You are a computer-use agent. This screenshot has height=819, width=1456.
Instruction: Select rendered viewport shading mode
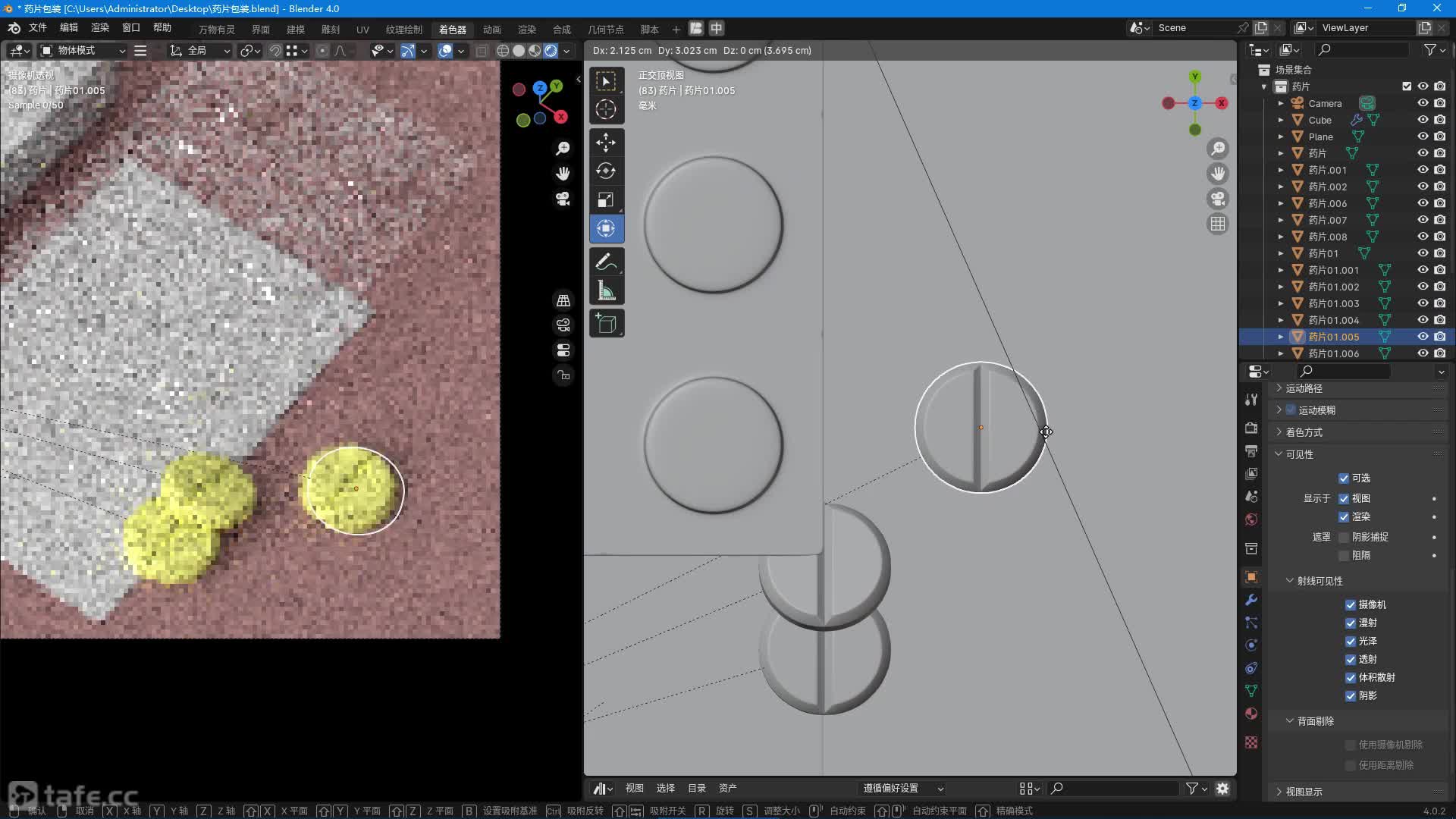551,51
